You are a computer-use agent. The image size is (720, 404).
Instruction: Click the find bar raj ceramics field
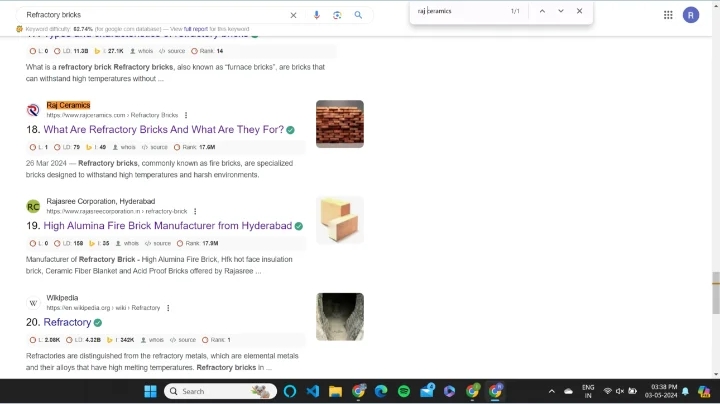coord(459,11)
